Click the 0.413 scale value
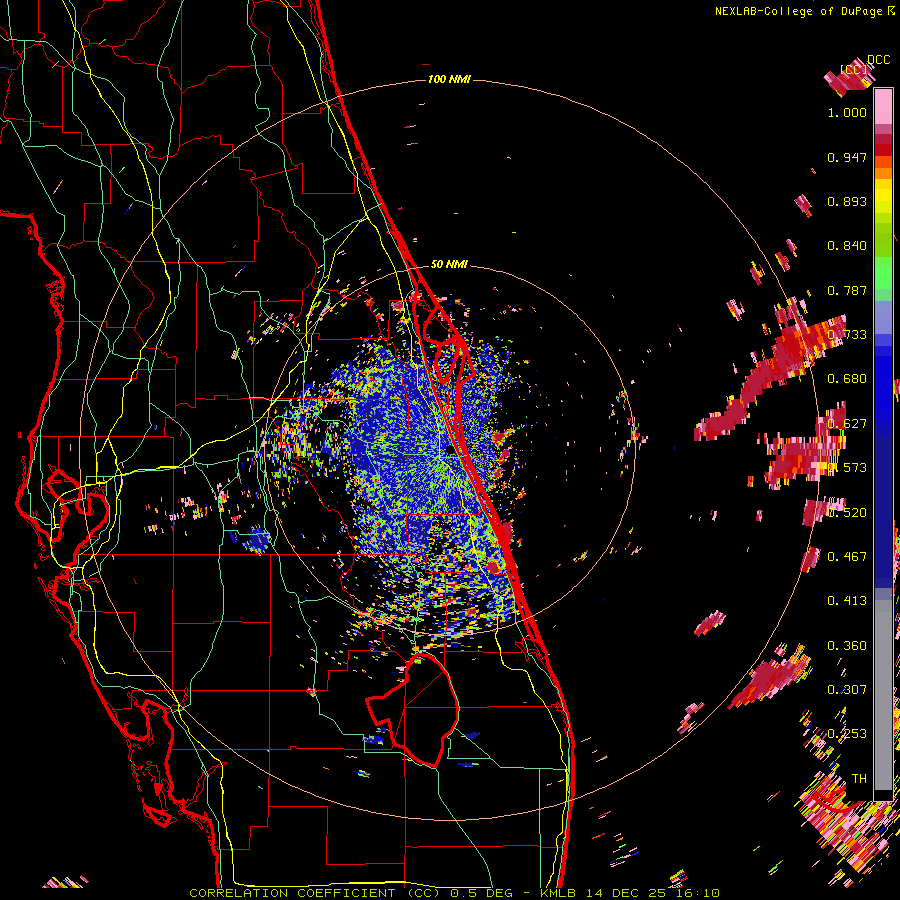 click(847, 600)
